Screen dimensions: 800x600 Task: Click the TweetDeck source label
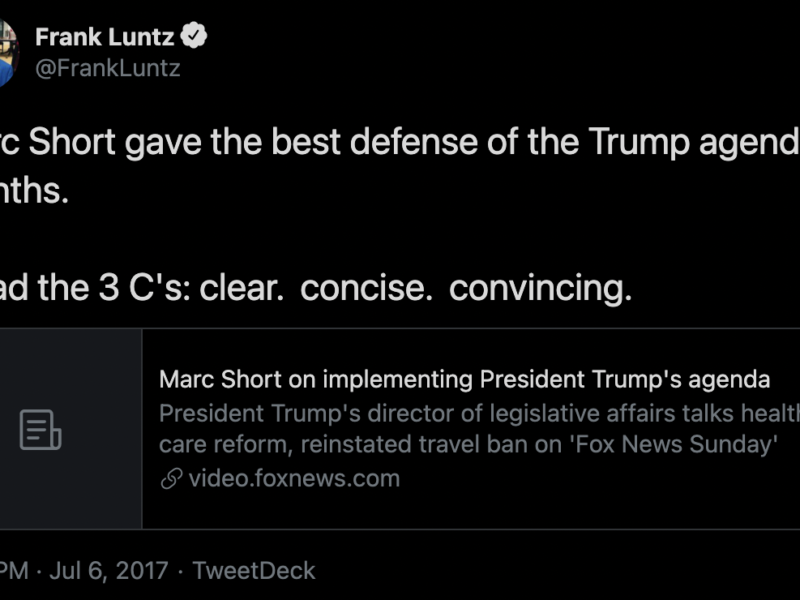click(x=254, y=571)
